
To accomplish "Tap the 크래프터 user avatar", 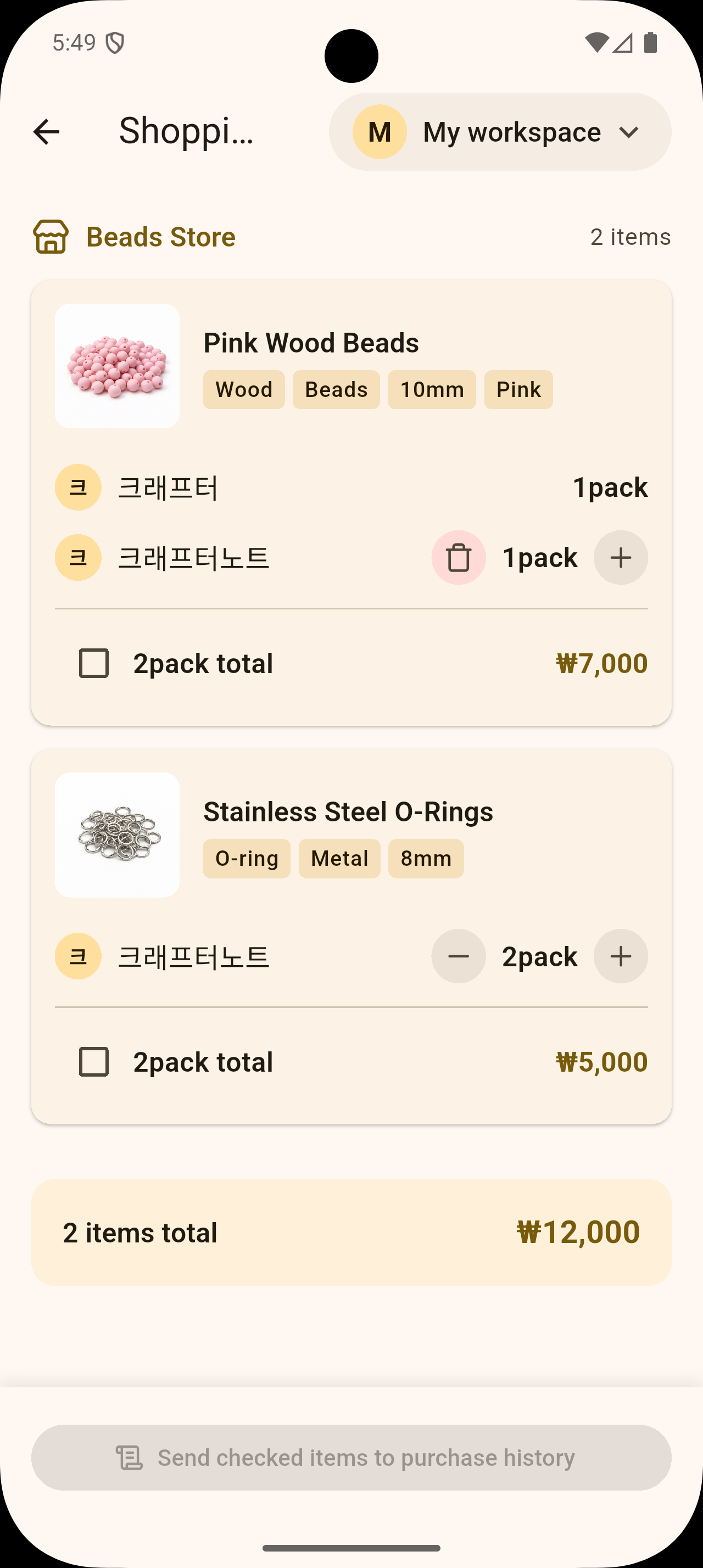I will [78, 487].
